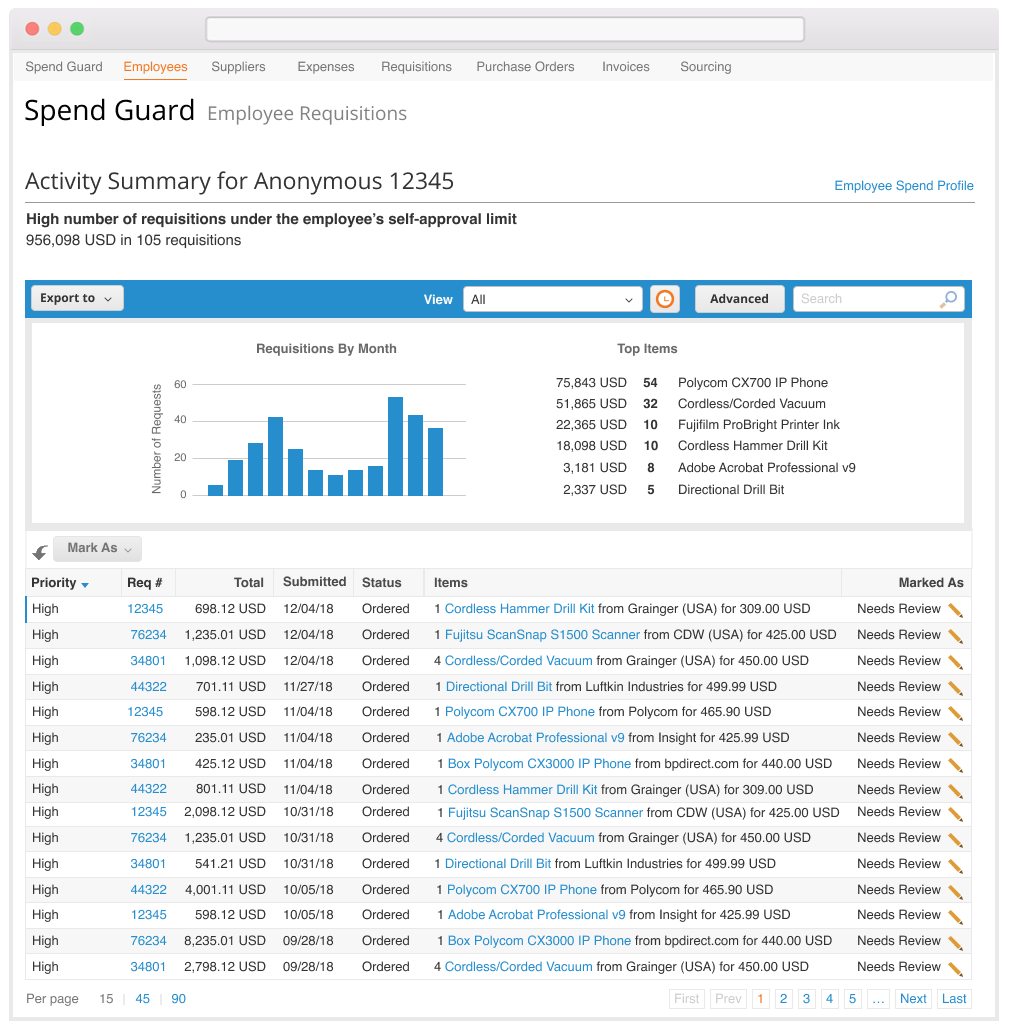Click the magnifier icon in search box

[x=948, y=299]
